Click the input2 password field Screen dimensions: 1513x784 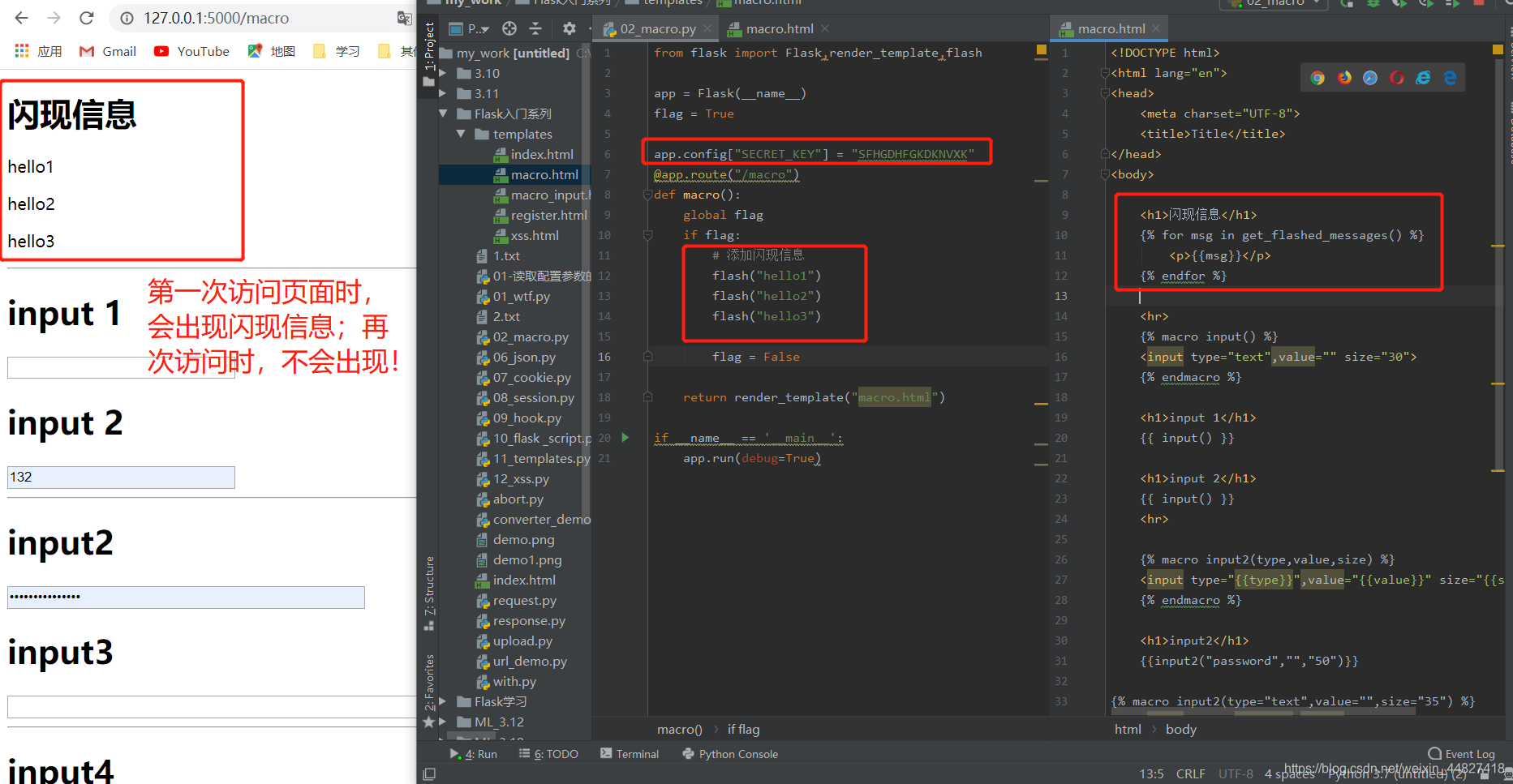(x=186, y=597)
